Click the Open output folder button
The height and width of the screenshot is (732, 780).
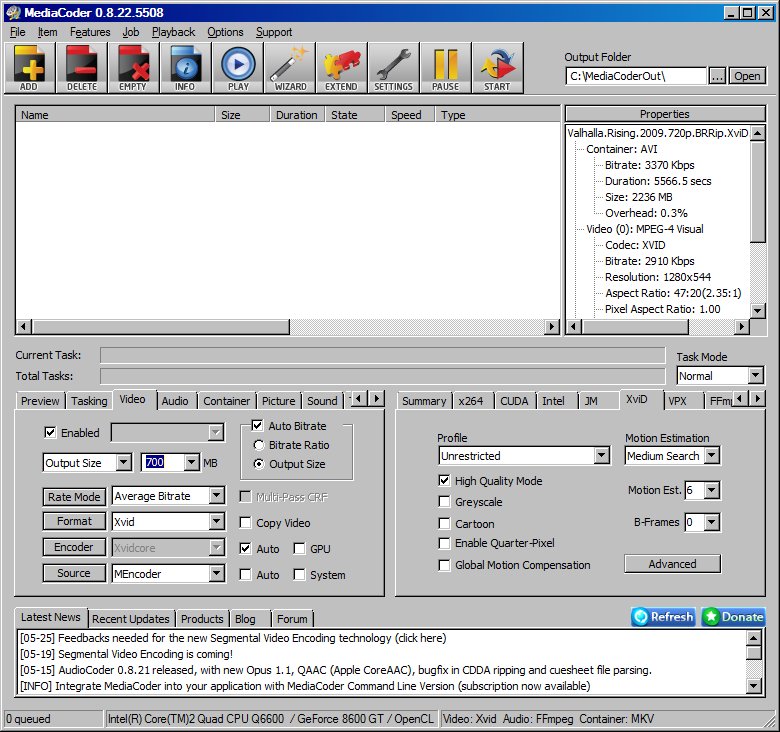(747, 76)
